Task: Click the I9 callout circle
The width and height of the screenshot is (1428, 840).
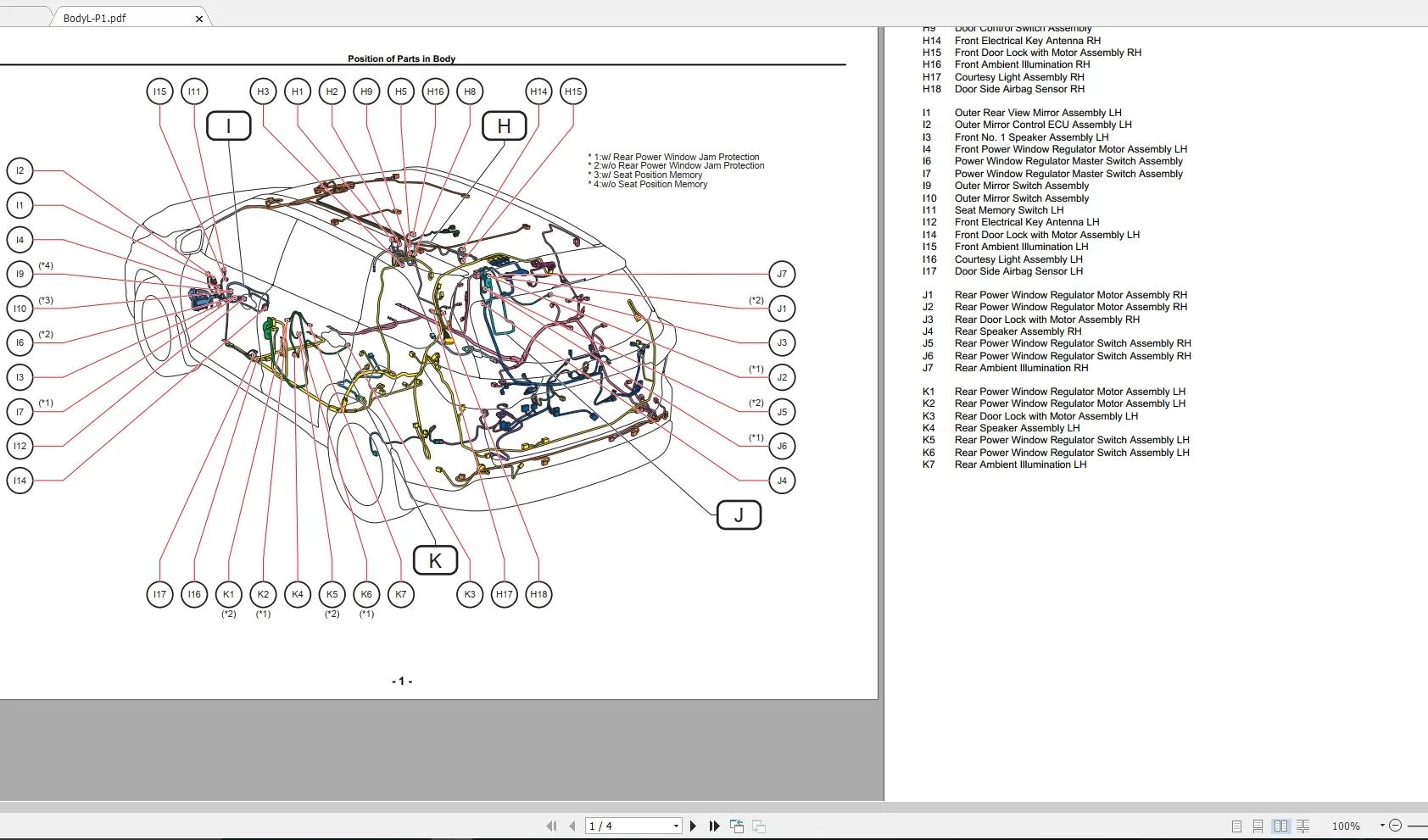Action: (20, 274)
